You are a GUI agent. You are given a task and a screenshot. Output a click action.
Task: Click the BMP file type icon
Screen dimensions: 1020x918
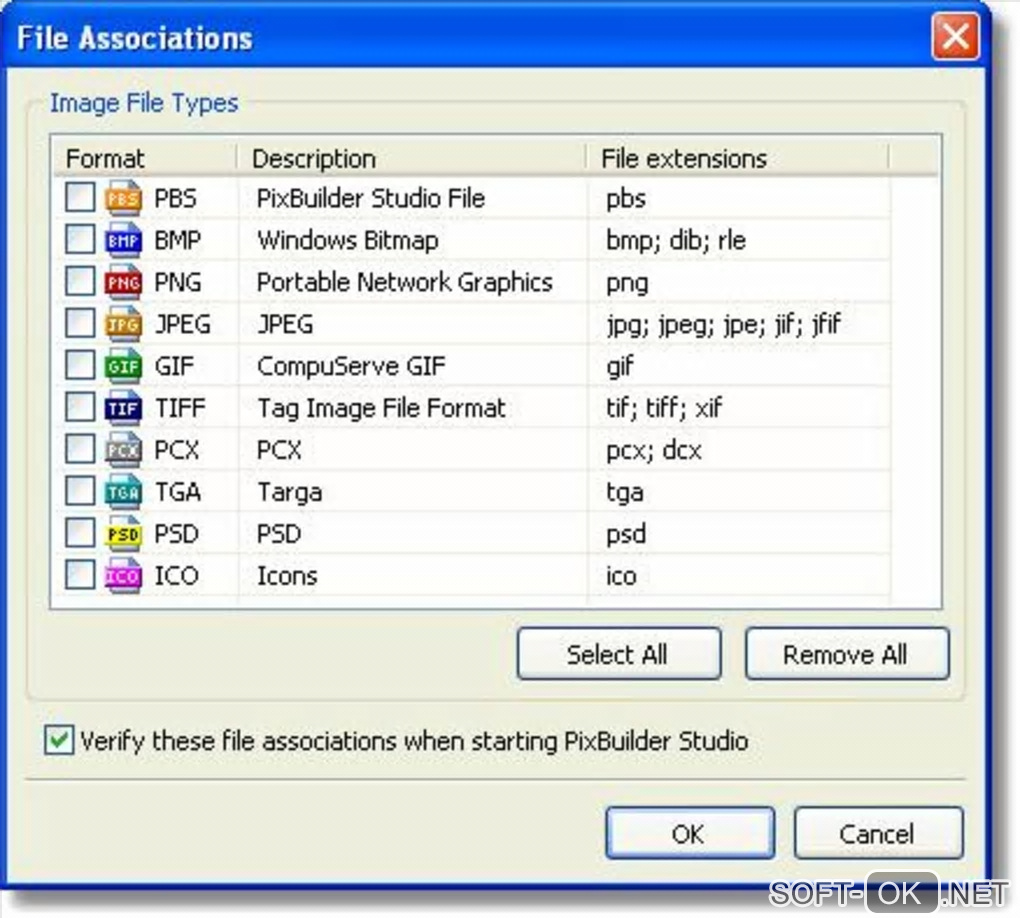pyautogui.click(x=123, y=240)
